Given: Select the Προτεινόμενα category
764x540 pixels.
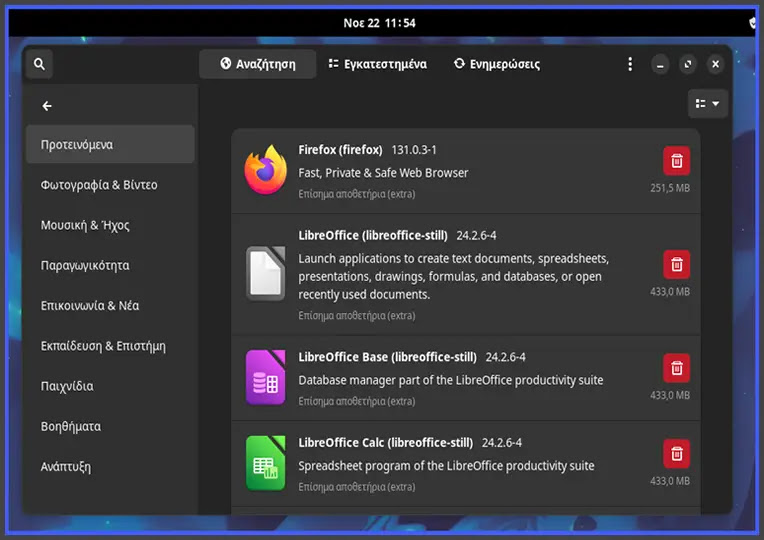Looking at the screenshot, I should [111, 144].
